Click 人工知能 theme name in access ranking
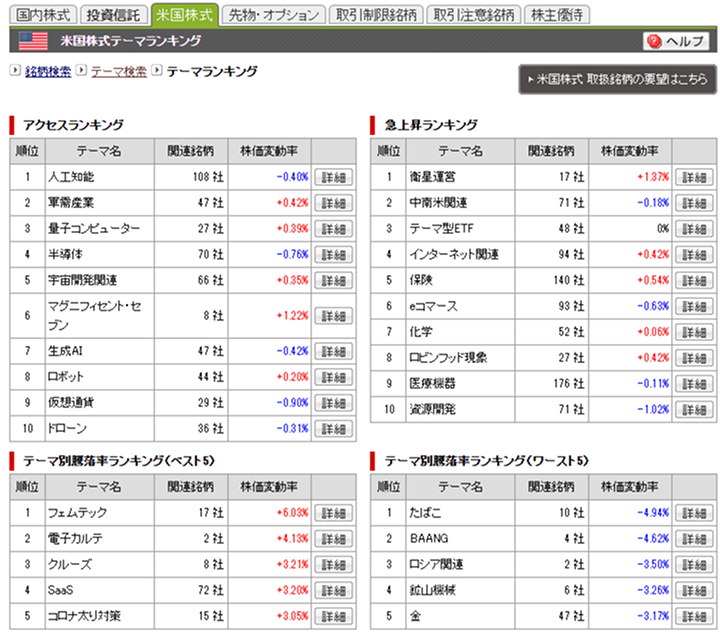Screen dimensions: 720x641 coord(71,177)
